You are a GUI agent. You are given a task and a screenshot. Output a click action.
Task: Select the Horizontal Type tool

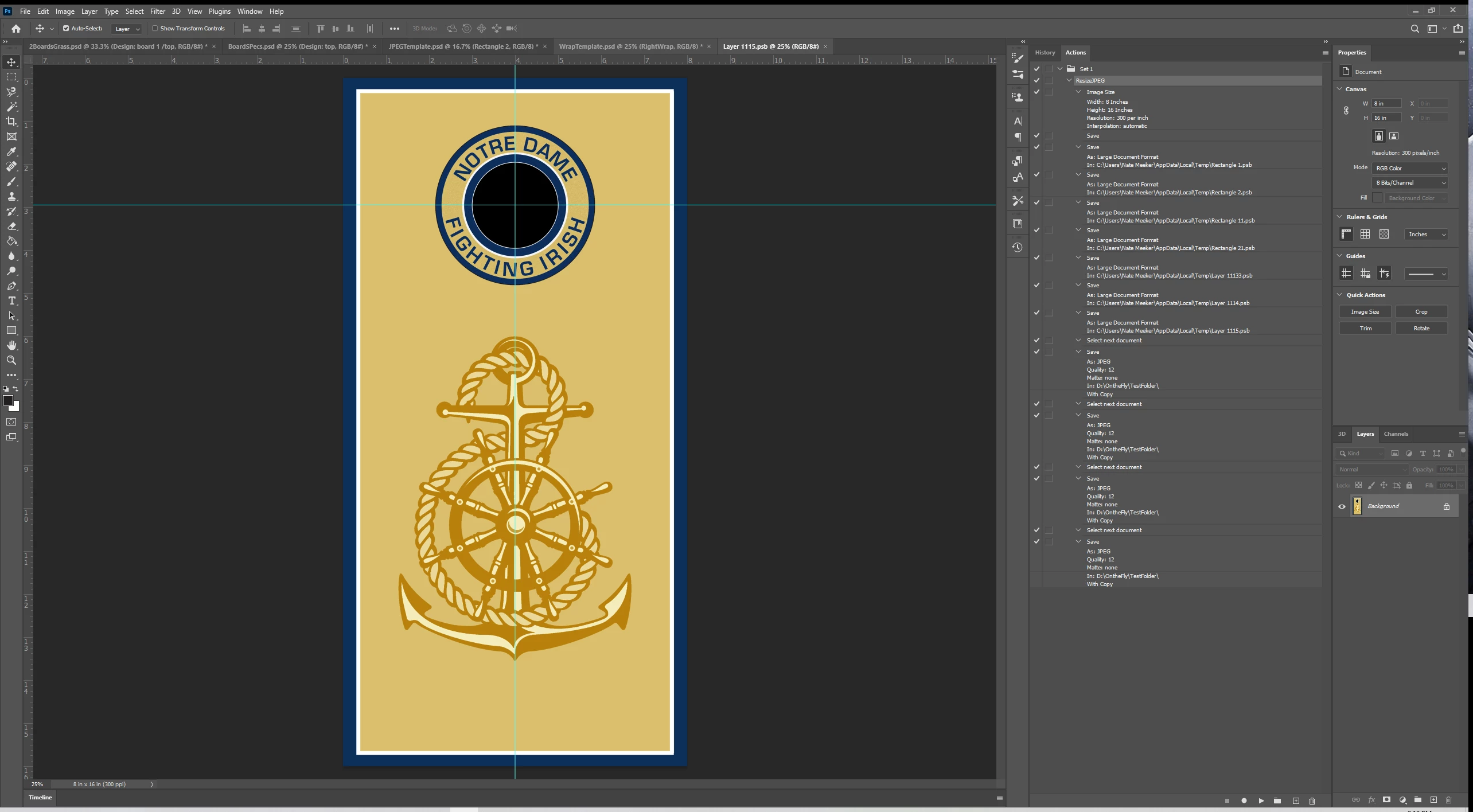point(11,300)
